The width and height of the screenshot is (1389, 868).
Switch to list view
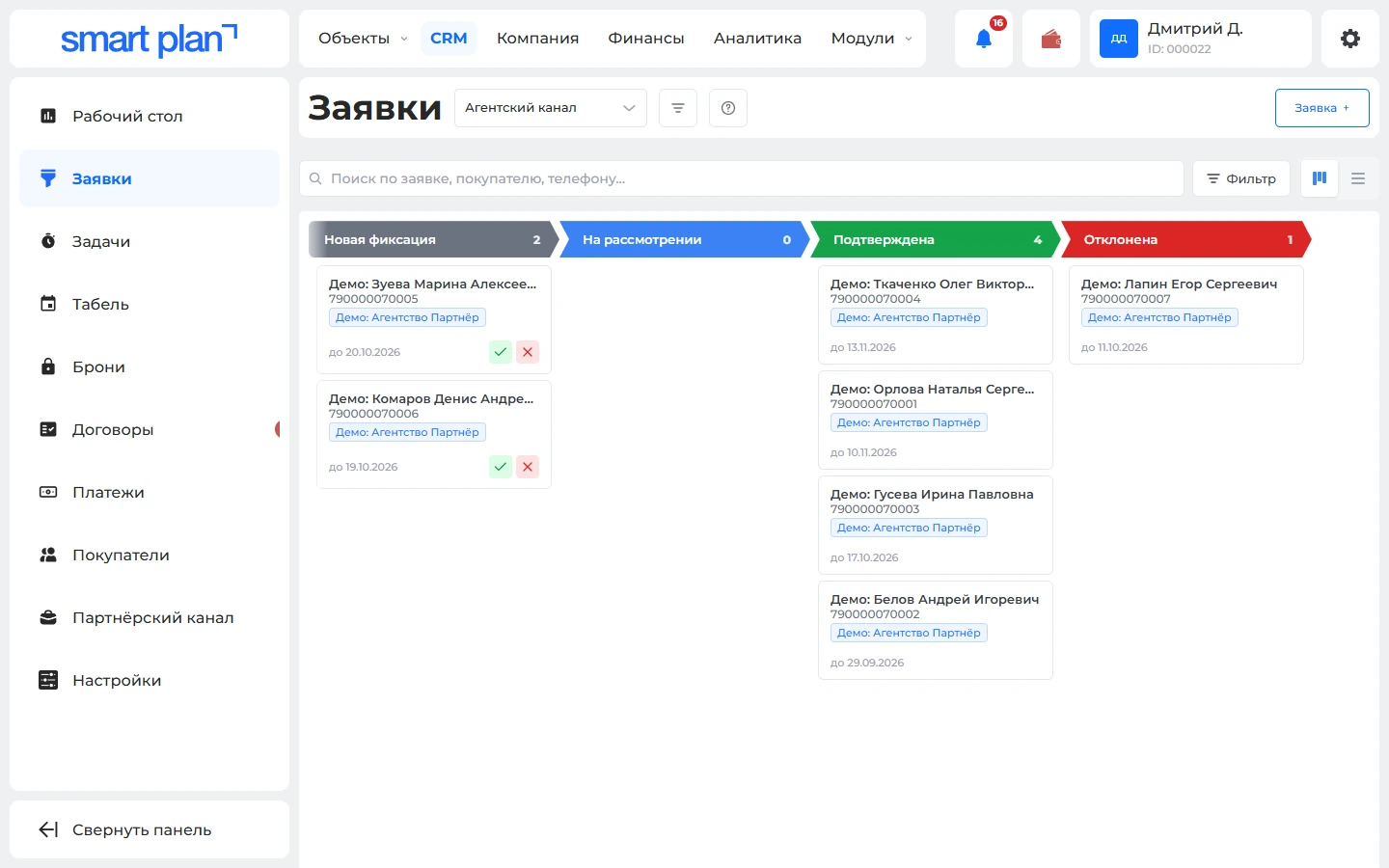[1358, 178]
